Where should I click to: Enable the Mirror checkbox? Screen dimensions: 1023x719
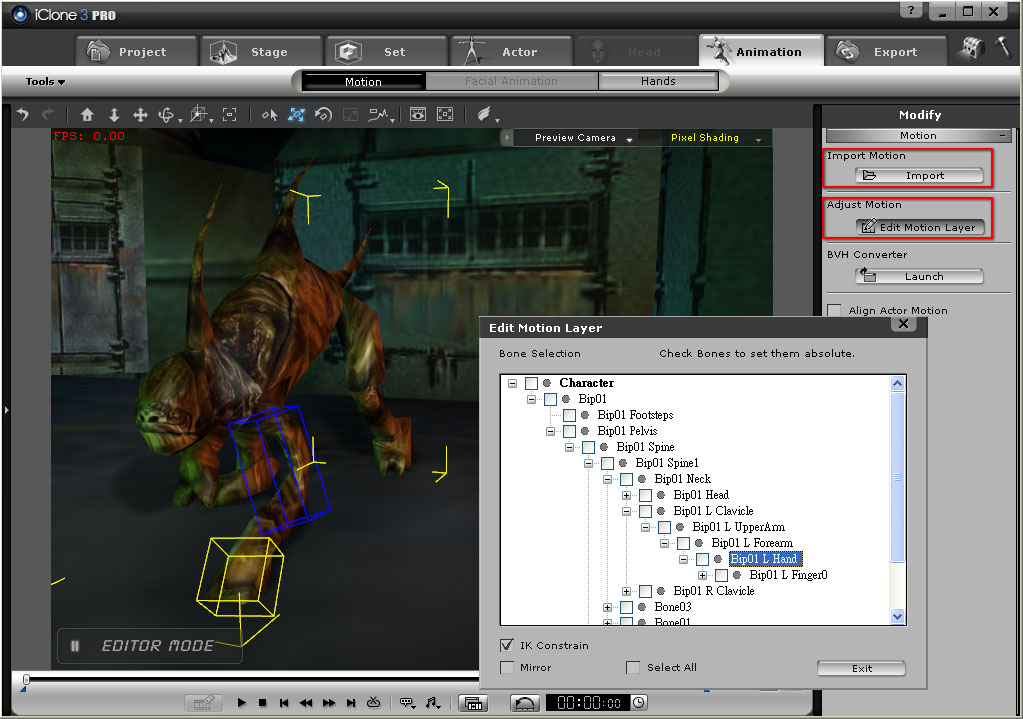506,667
